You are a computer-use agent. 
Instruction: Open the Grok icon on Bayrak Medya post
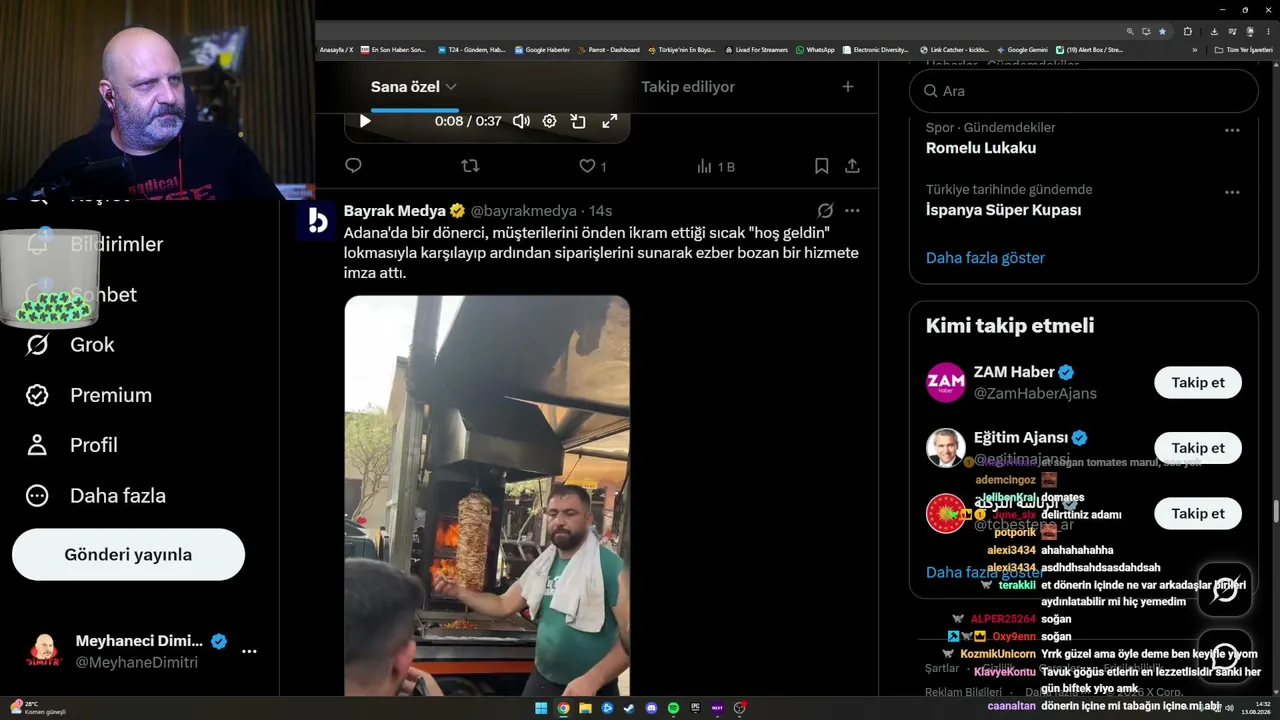pos(825,211)
